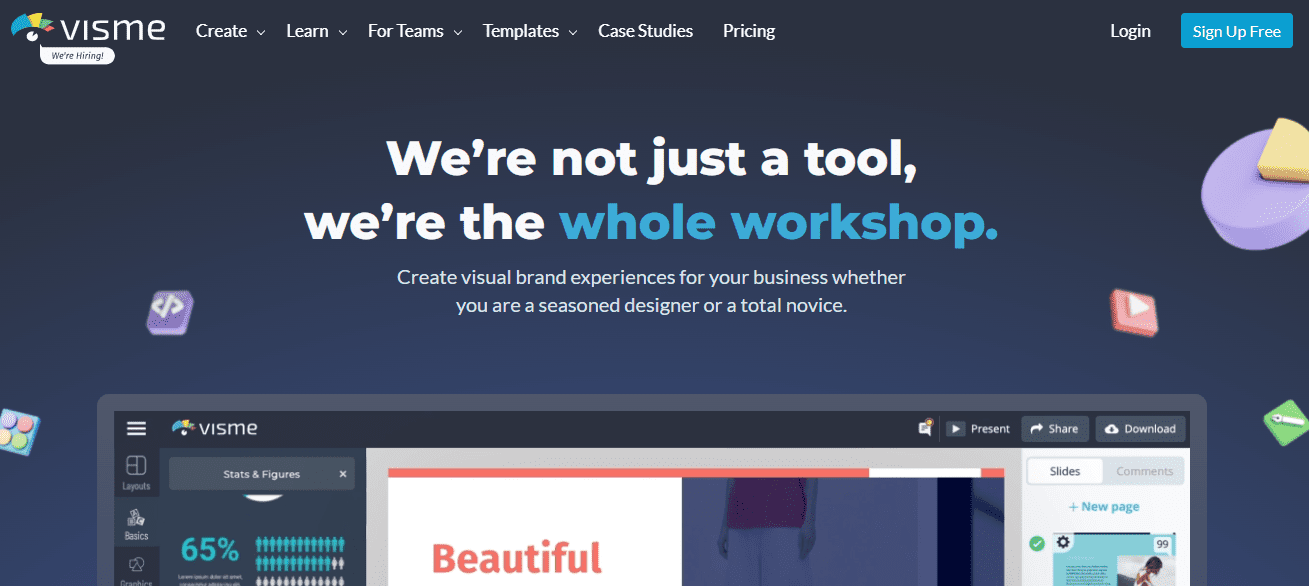Click the Beautiful heading on the slide
1309x586 pixels.
pyautogui.click(x=516, y=558)
